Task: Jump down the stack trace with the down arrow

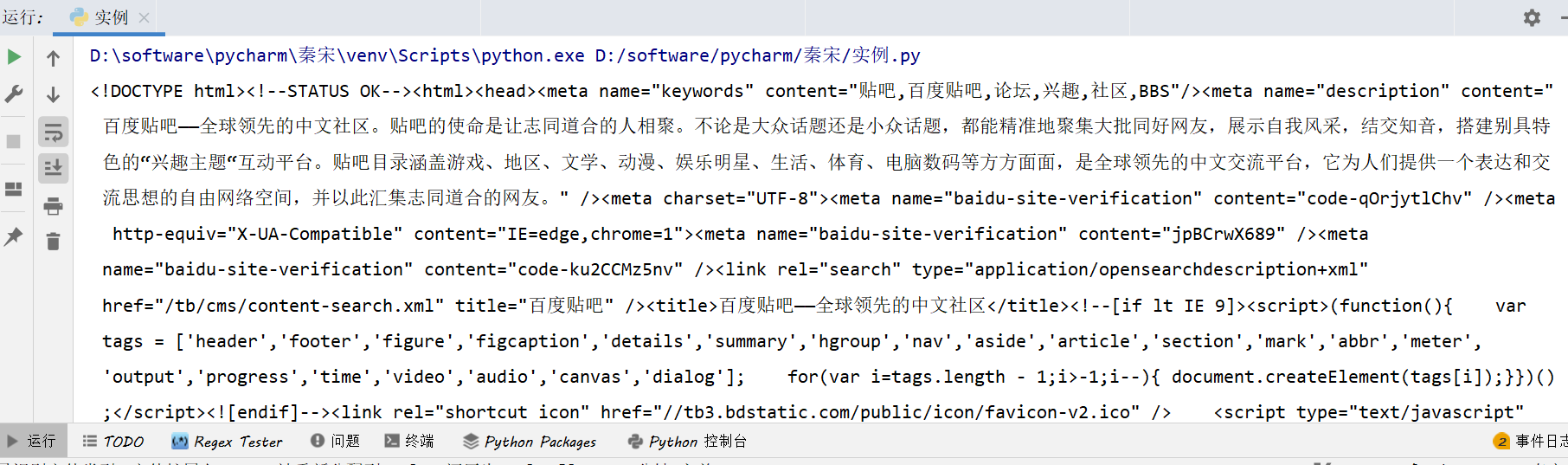Action: (x=53, y=94)
